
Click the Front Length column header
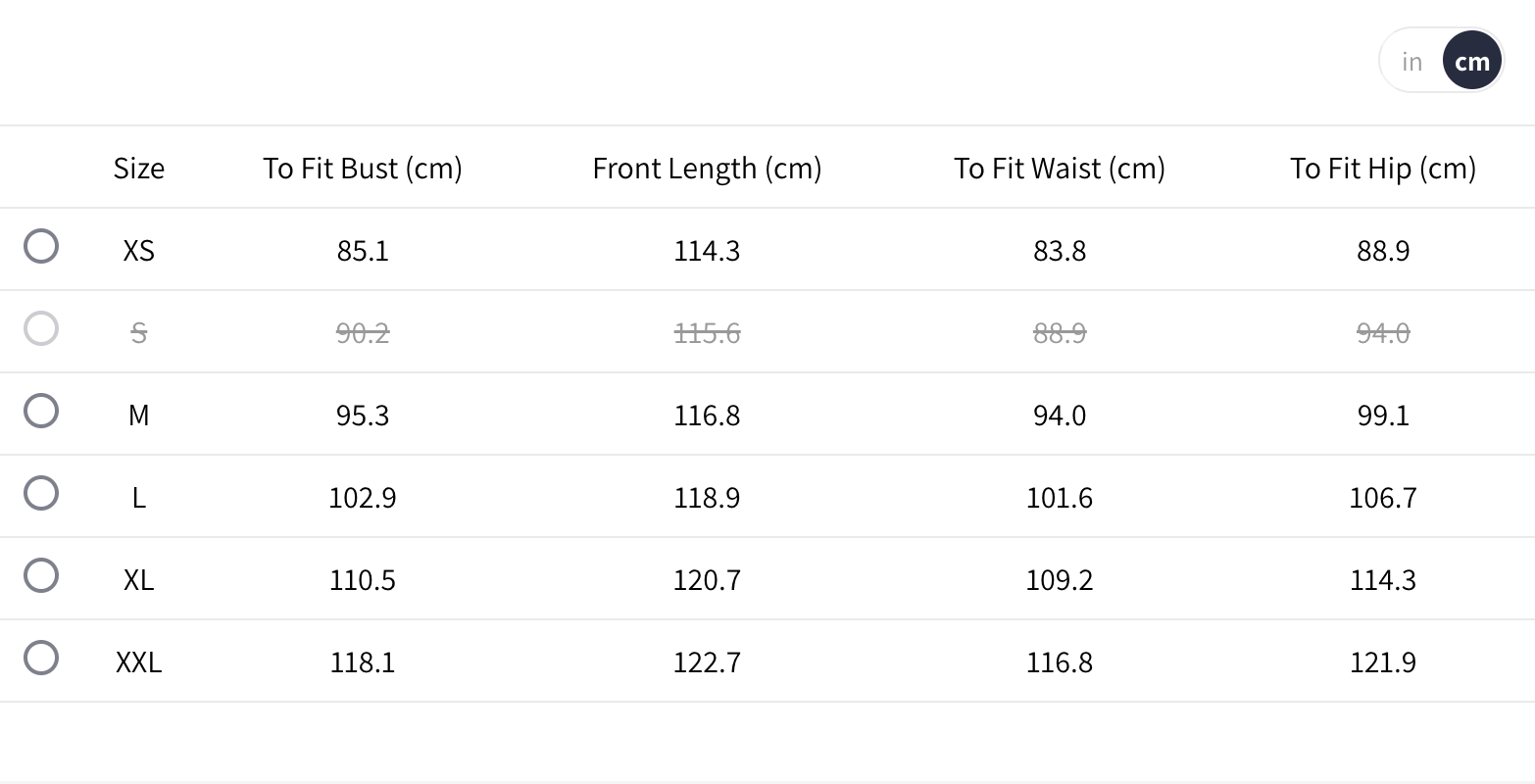pos(707,169)
